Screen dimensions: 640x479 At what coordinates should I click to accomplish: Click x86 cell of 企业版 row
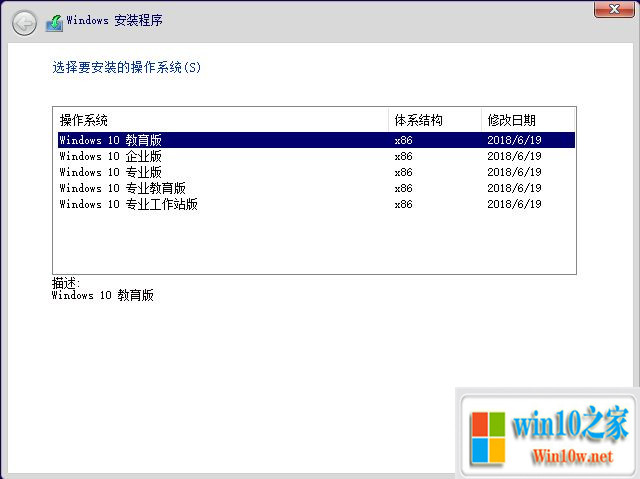403,156
